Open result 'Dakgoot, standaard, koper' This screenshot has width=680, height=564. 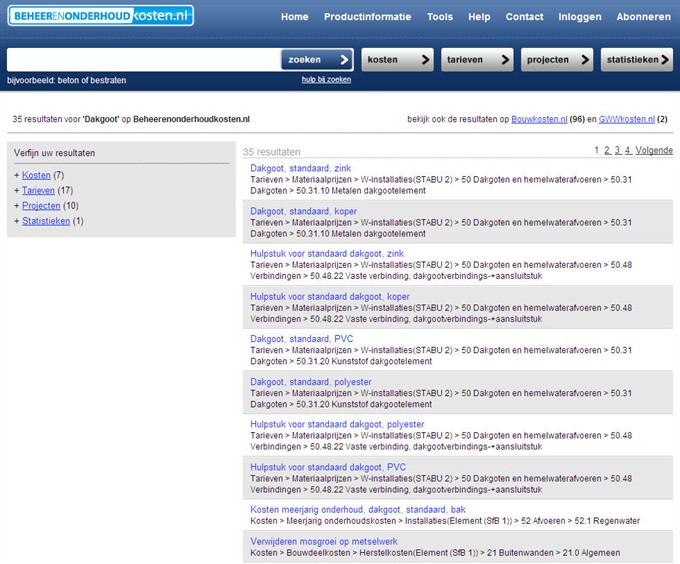(x=304, y=211)
